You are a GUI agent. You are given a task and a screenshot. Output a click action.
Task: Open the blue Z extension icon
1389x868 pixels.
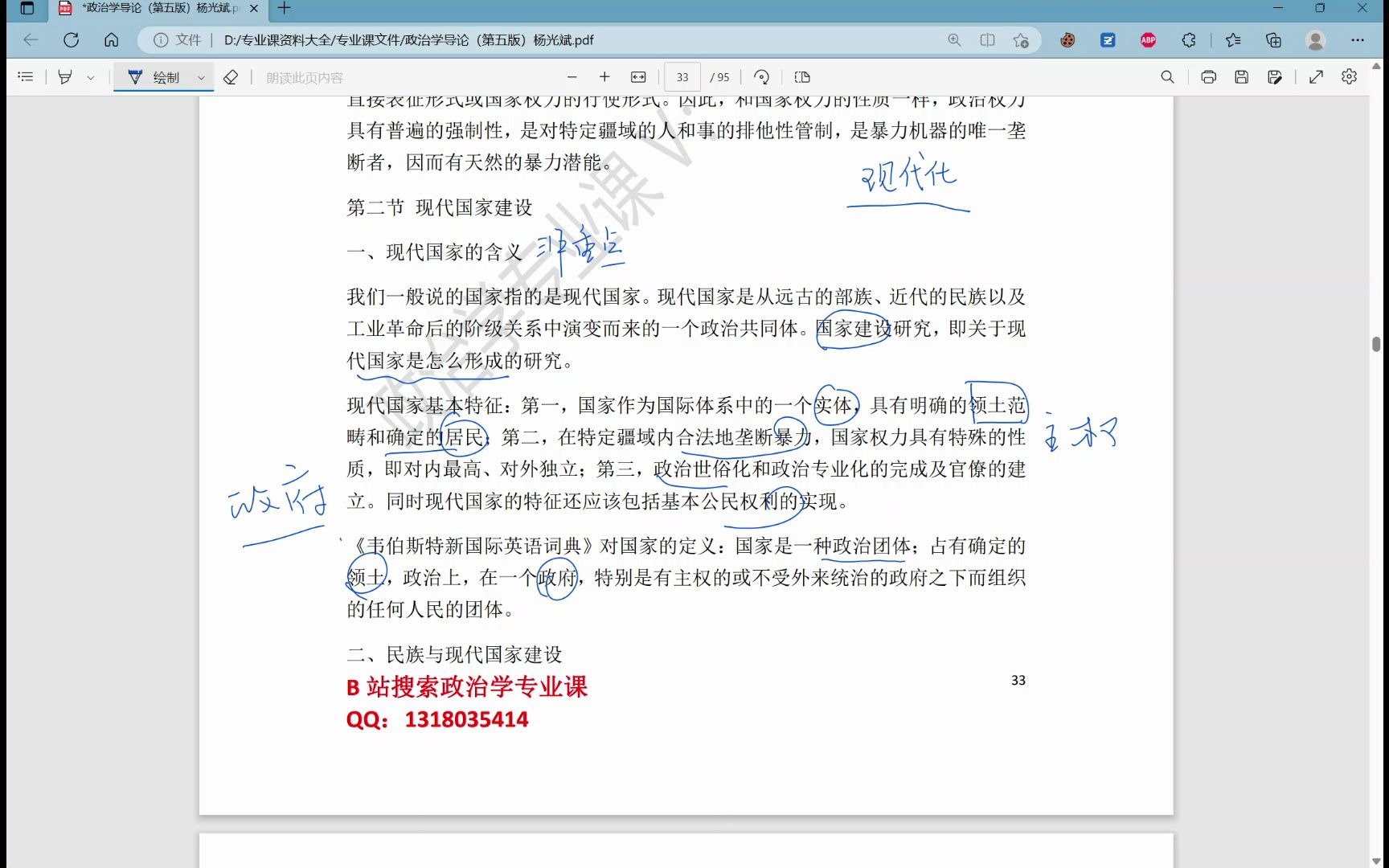tap(1108, 40)
